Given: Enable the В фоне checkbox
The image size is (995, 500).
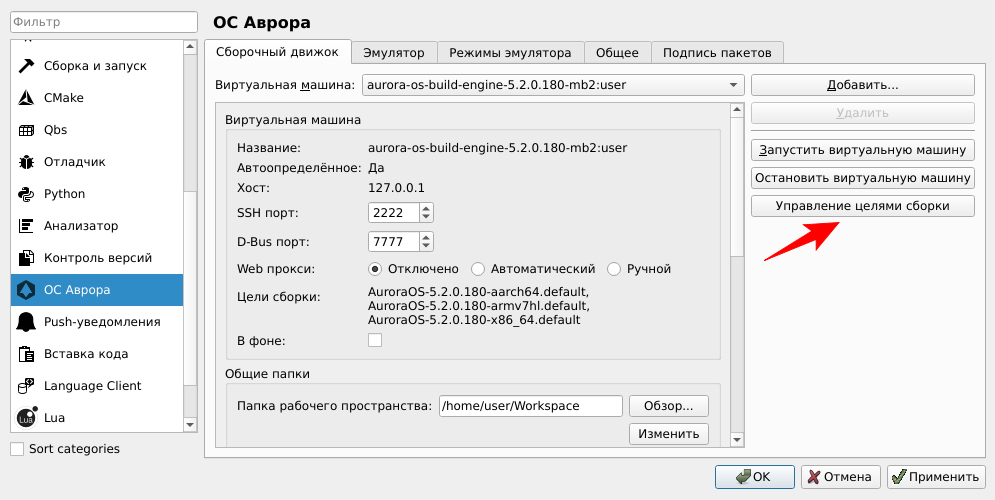Looking at the screenshot, I should point(375,341).
